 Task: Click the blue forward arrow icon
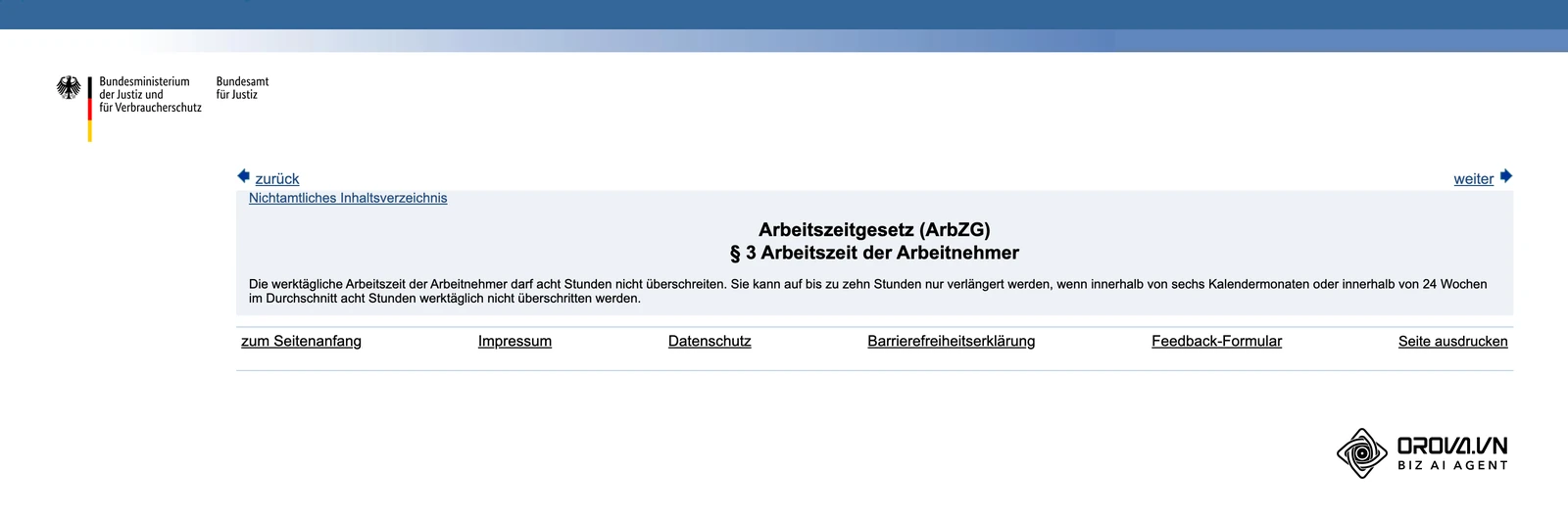[1506, 176]
